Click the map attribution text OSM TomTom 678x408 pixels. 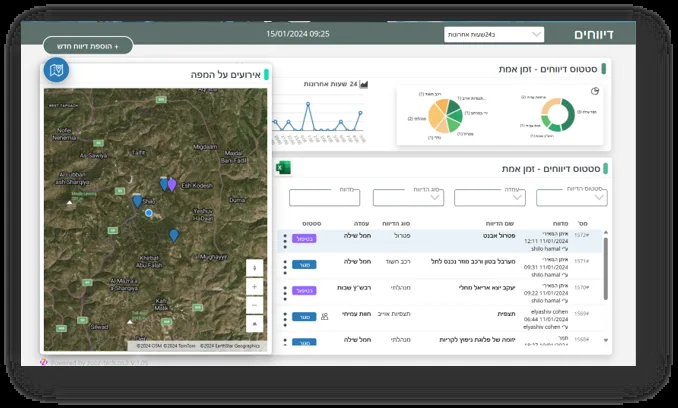tap(166, 346)
